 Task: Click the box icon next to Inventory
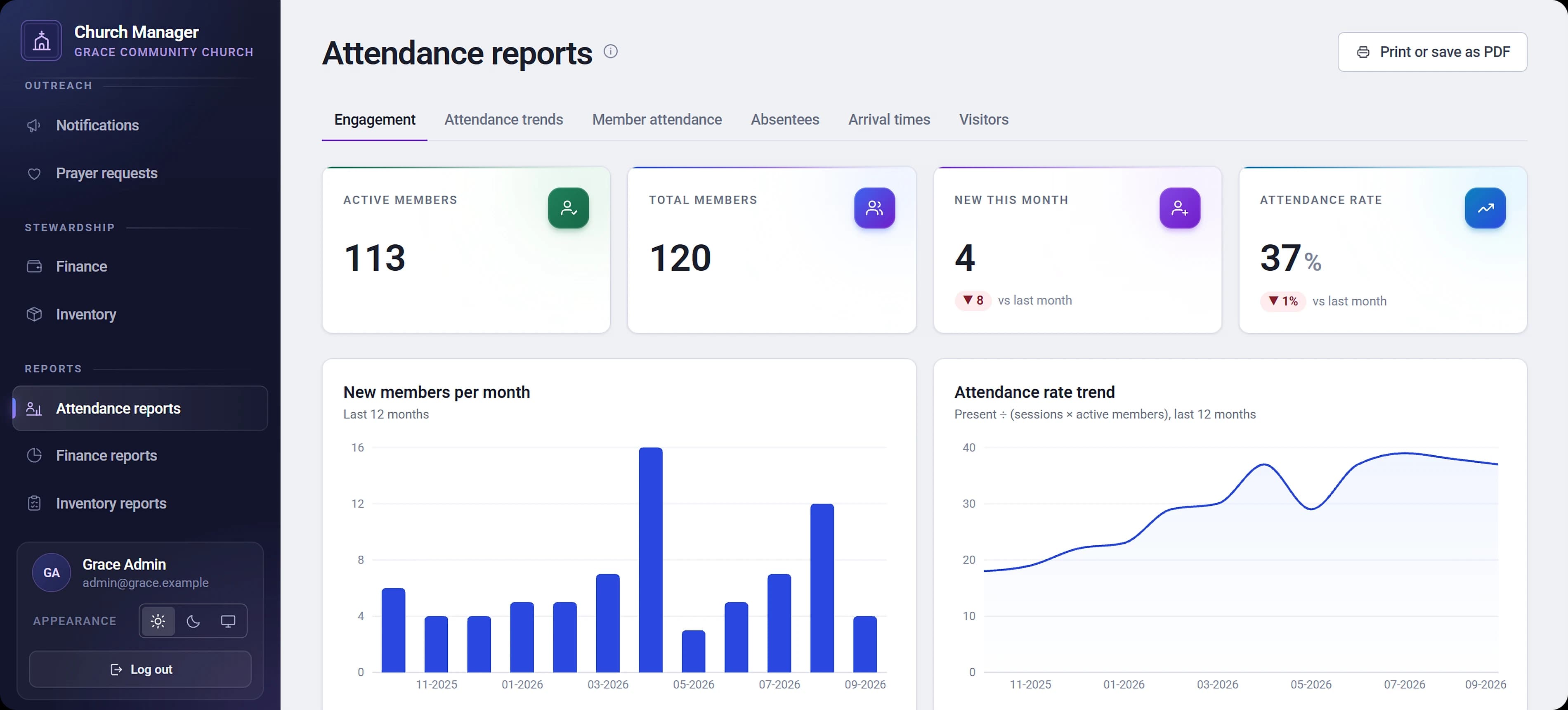(x=34, y=314)
